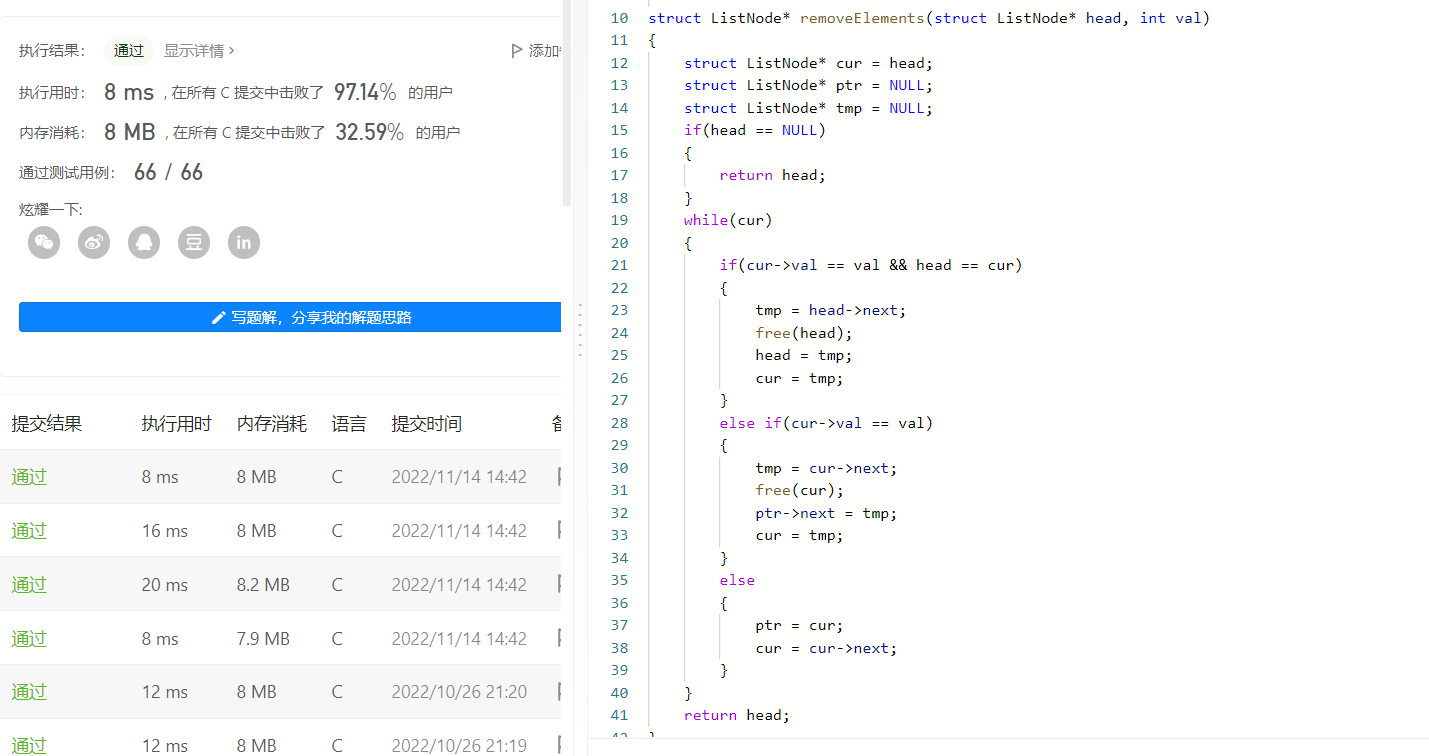This screenshot has height=756, width=1429.
Task: Open the 7.9 MB submission marked 通过
Action: (x=29, y=639)
